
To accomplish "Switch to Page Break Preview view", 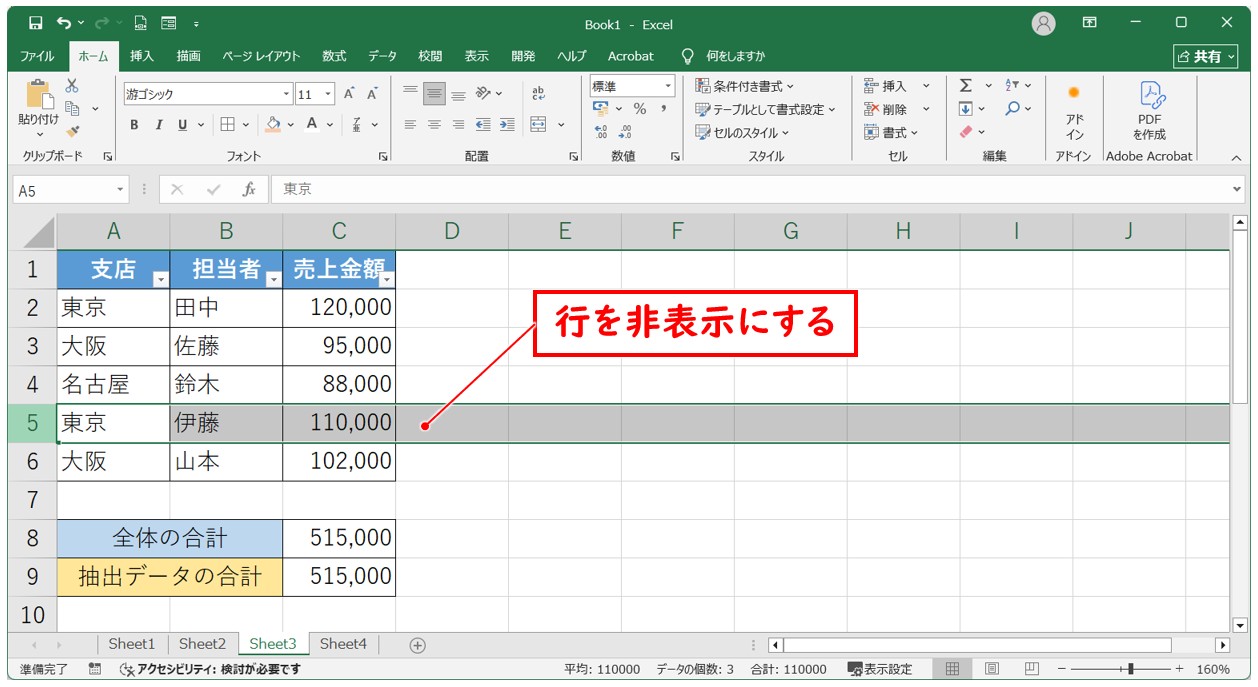I will [1031, 669].
